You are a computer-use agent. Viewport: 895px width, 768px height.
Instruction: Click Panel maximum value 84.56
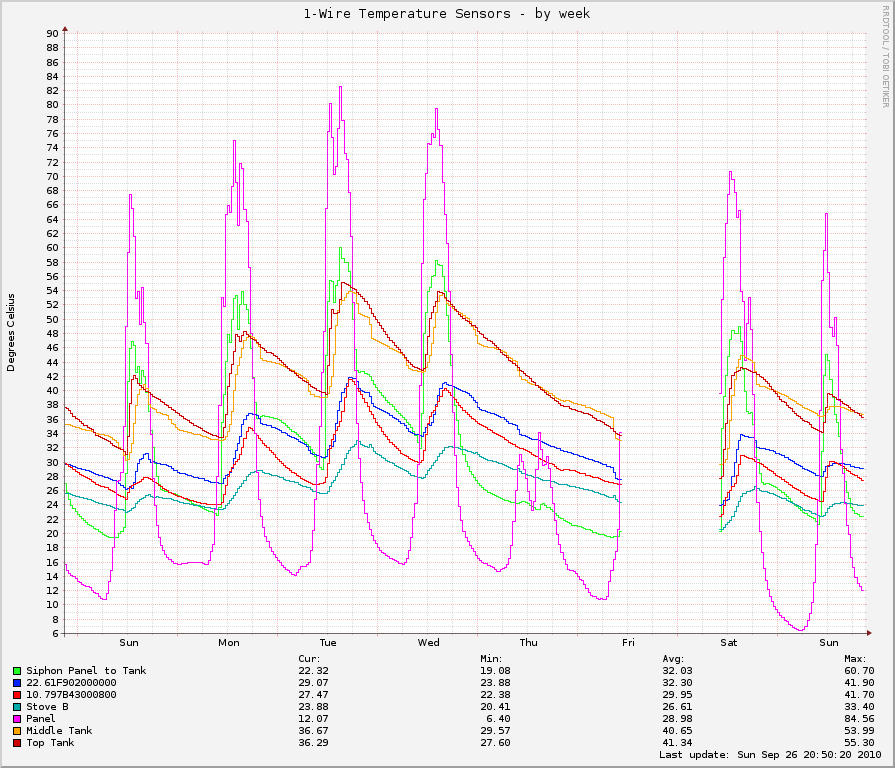(860, 719)
